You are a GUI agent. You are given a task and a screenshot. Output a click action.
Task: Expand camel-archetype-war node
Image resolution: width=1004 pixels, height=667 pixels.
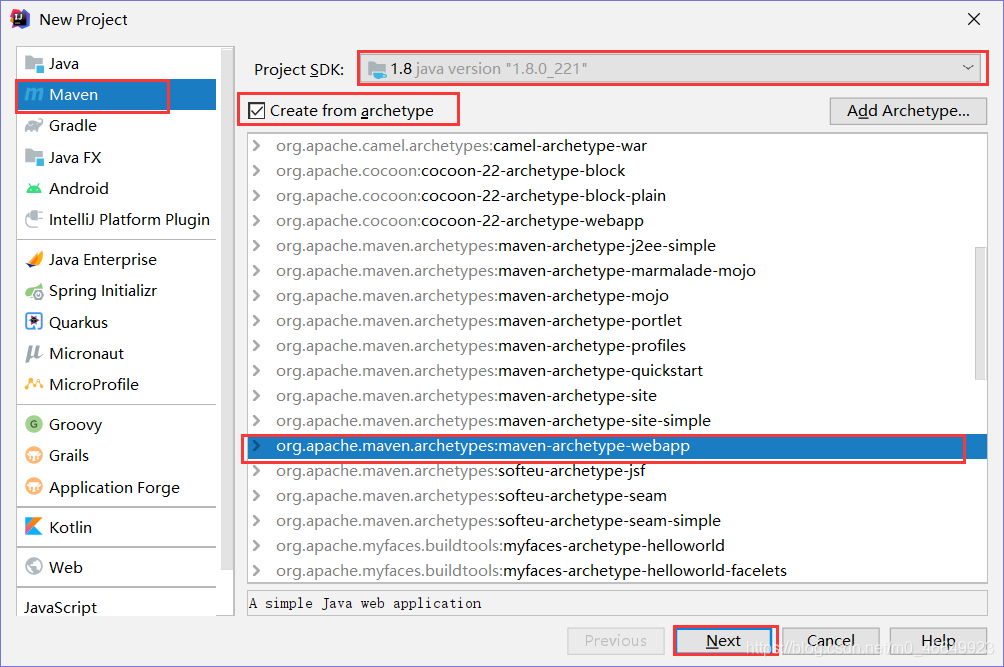click(x=257, y=146)
